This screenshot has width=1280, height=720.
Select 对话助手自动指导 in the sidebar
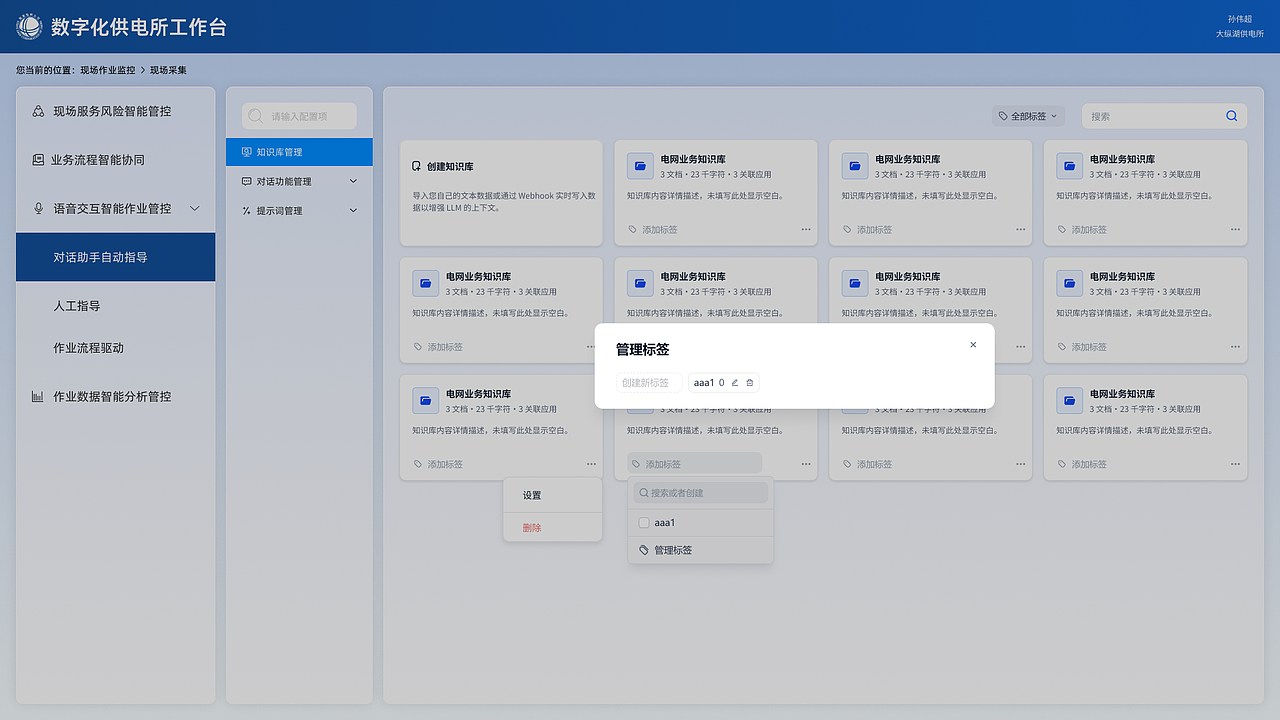[x=115, y=257]
